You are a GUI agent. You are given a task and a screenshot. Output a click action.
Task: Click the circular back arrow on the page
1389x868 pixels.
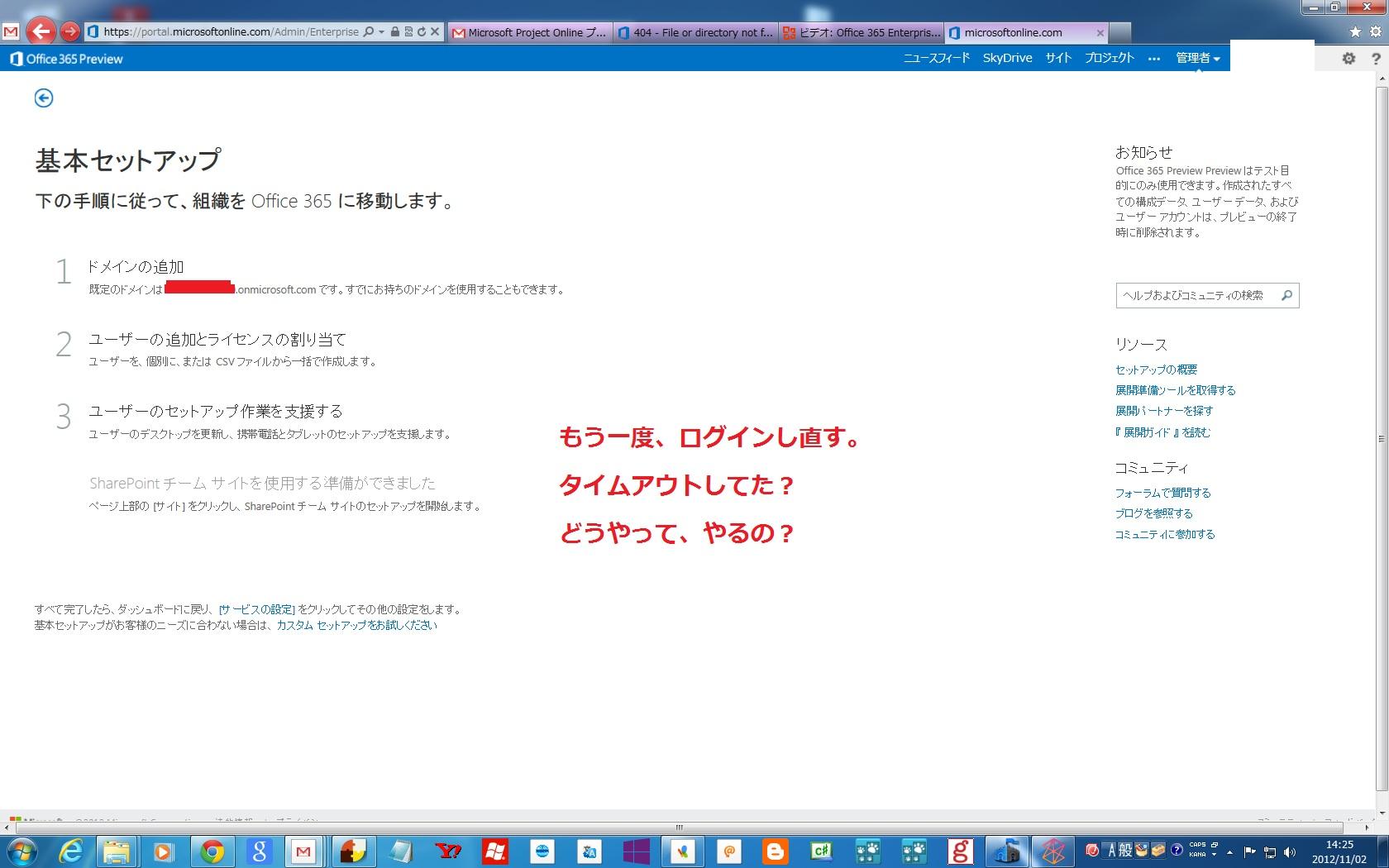(x=44, y=98)
